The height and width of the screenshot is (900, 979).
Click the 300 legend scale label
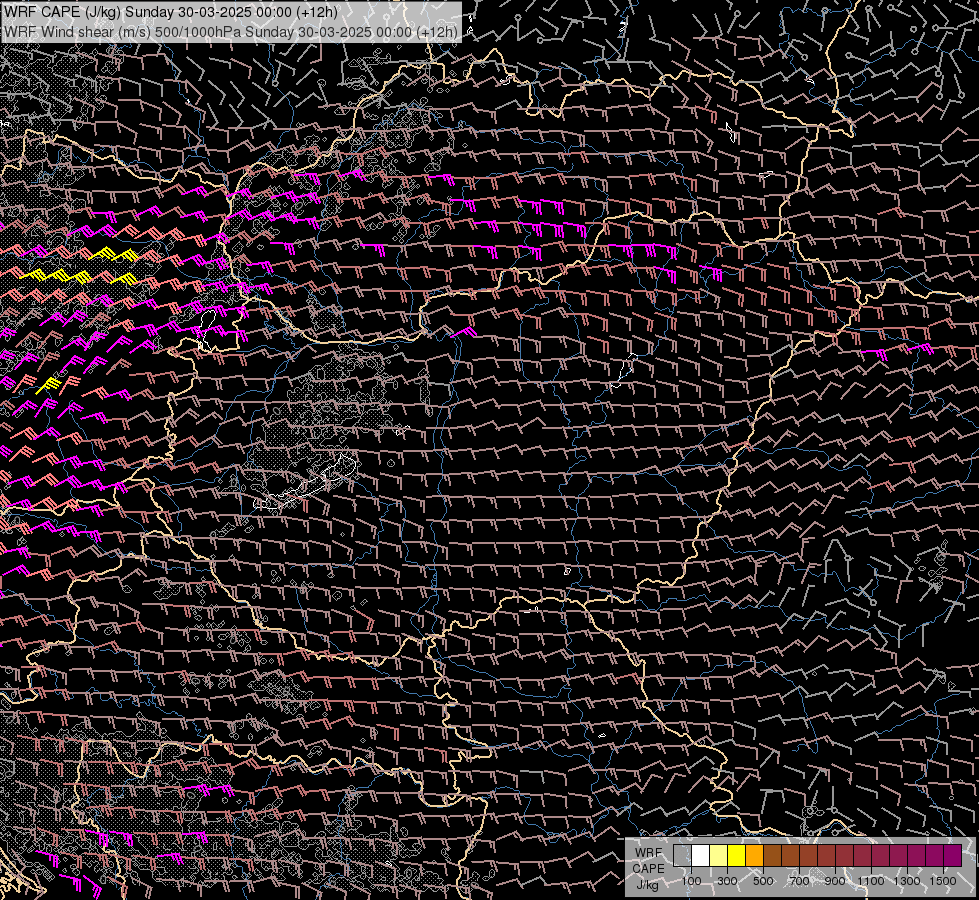[727, 881]
